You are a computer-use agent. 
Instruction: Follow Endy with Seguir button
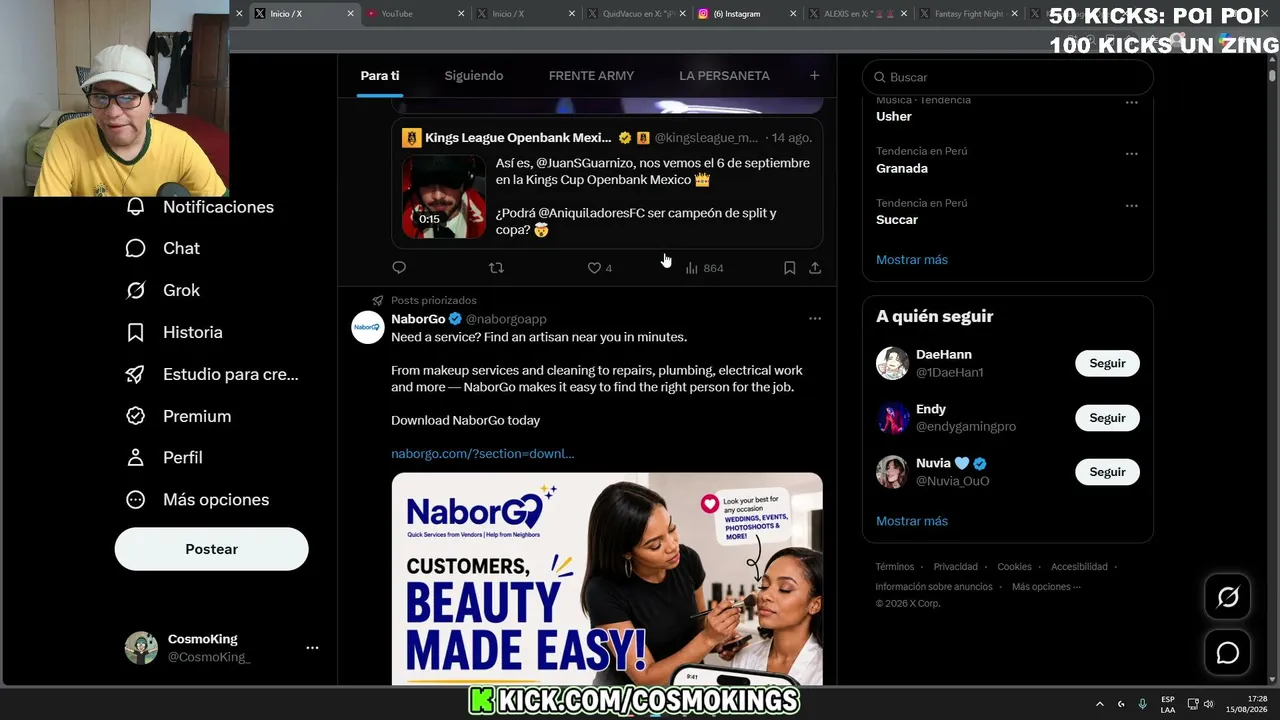pos(1107,418)
